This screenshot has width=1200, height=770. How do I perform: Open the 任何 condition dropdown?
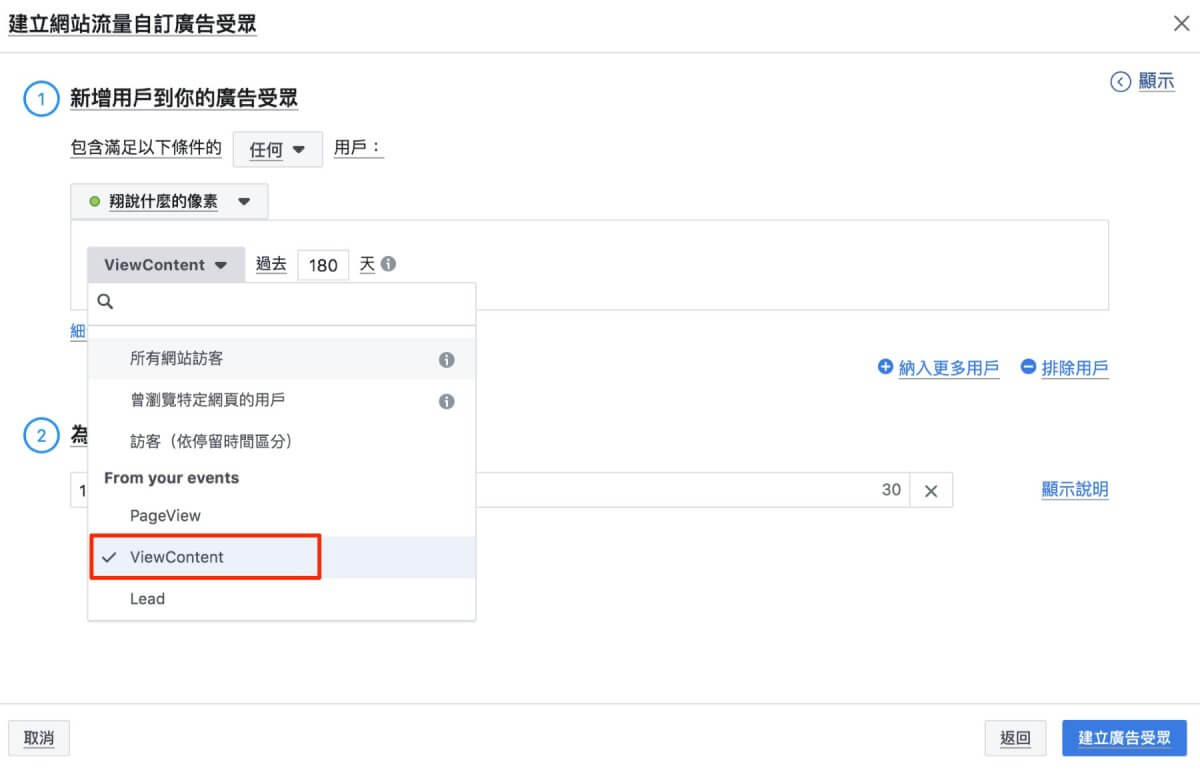(277, 150)
